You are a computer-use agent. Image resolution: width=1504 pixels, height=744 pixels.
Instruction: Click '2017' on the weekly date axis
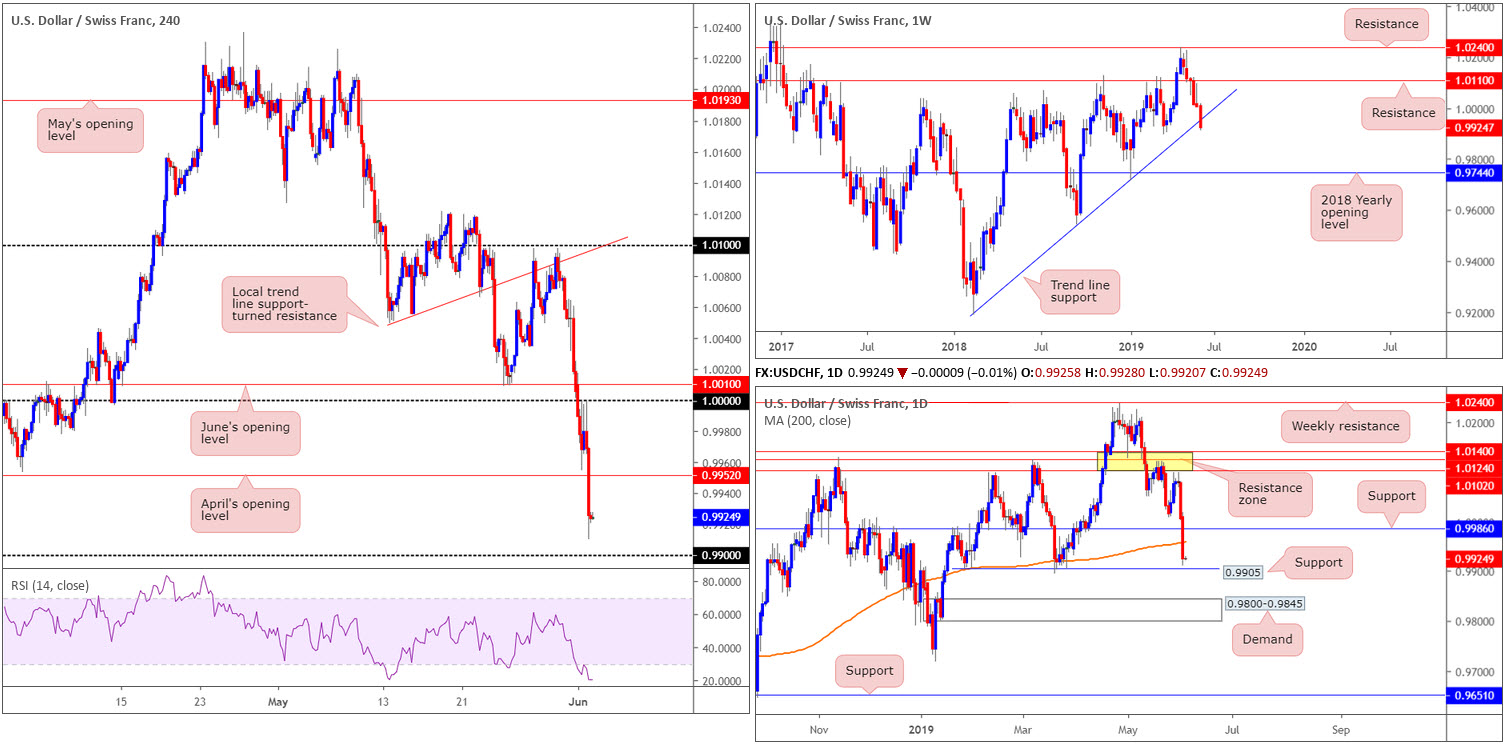[782, 345]
